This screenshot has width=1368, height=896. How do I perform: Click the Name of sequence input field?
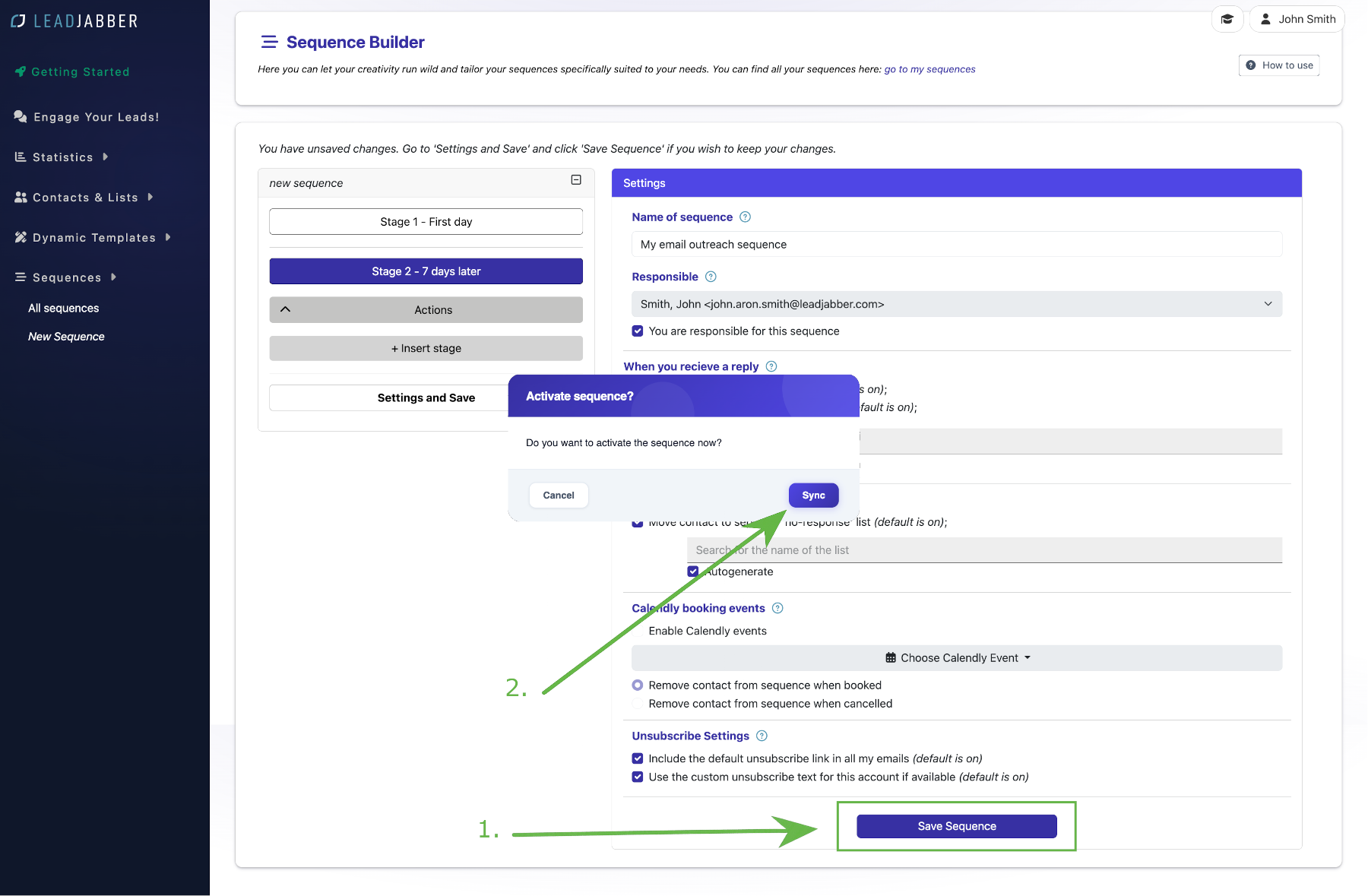(x=957, y=244)
